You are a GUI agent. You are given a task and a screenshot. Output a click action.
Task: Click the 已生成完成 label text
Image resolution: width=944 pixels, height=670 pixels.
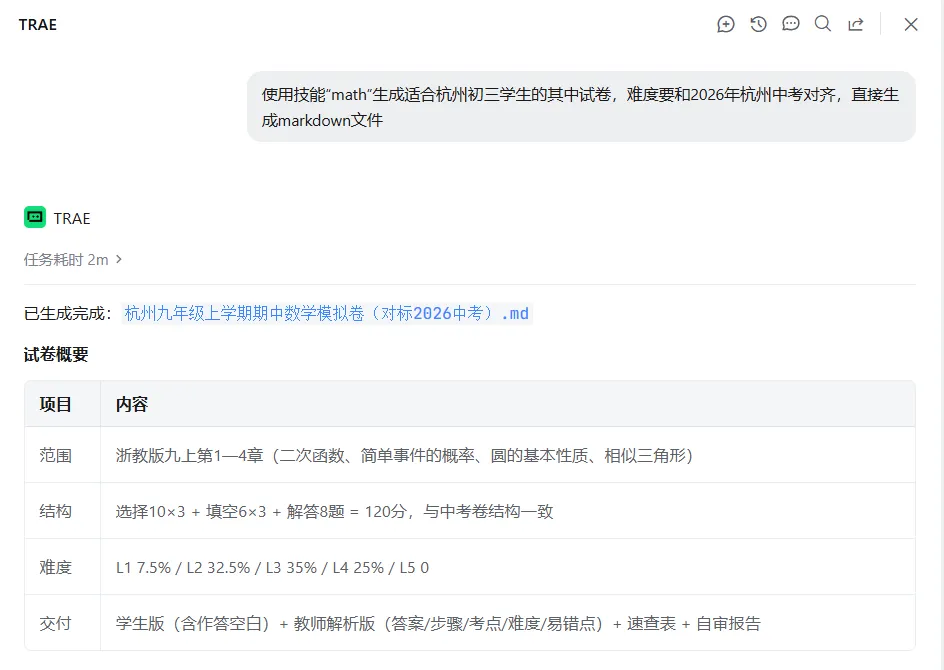point(67,314)
